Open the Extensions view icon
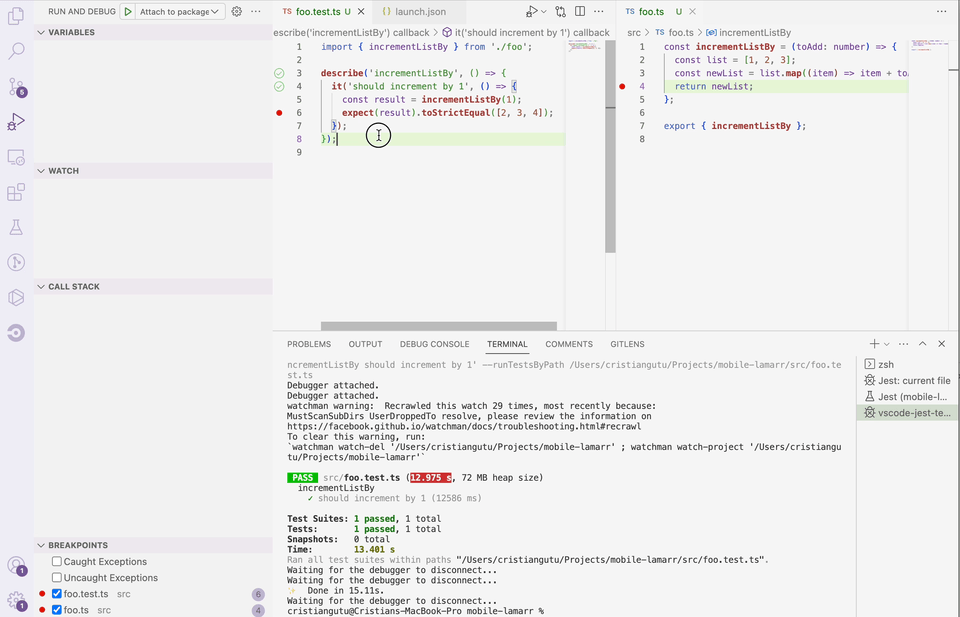 [x=16, y=192]
